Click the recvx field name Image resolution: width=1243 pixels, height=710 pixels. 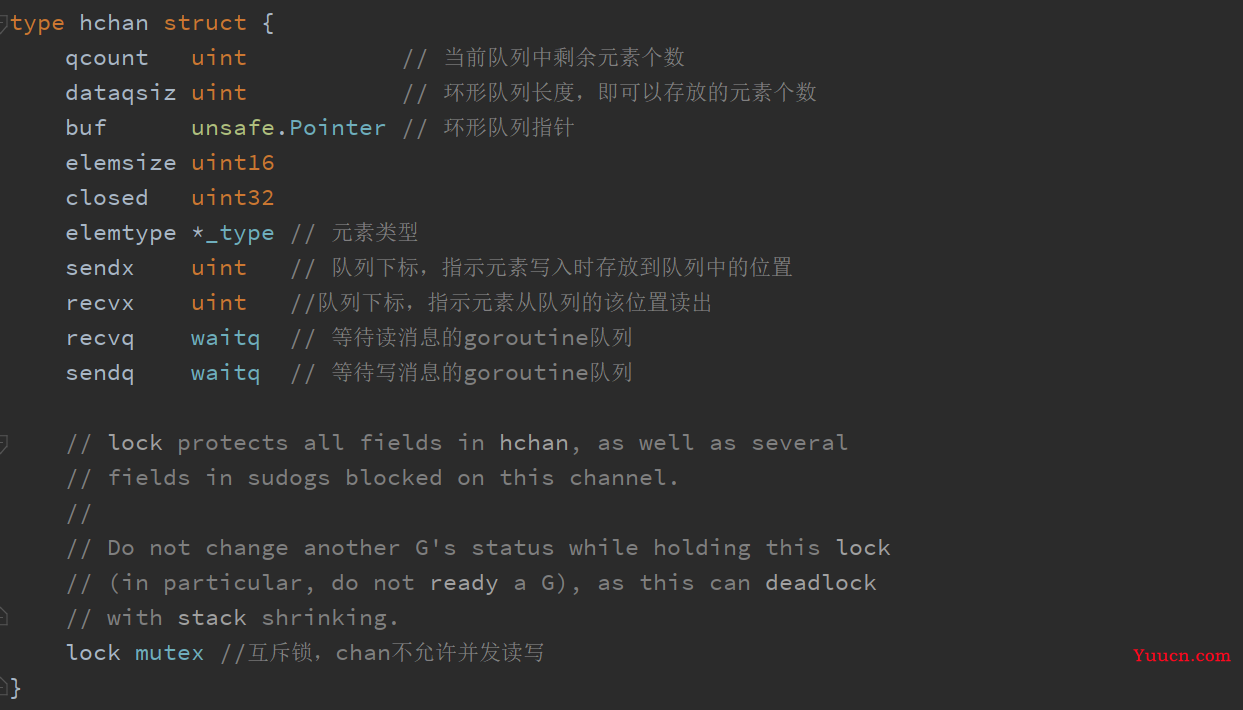point(100,303)
